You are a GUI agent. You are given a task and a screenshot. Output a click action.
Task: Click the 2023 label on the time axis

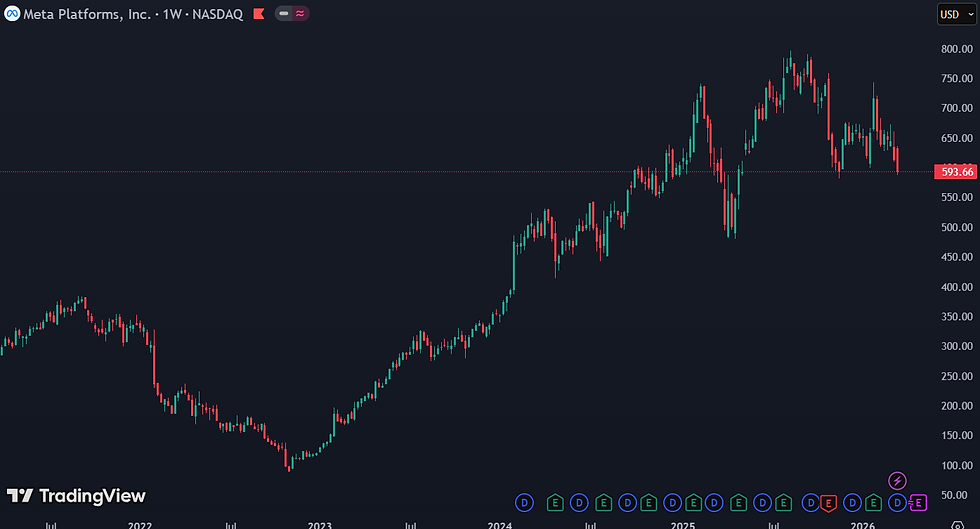point(319,525)
